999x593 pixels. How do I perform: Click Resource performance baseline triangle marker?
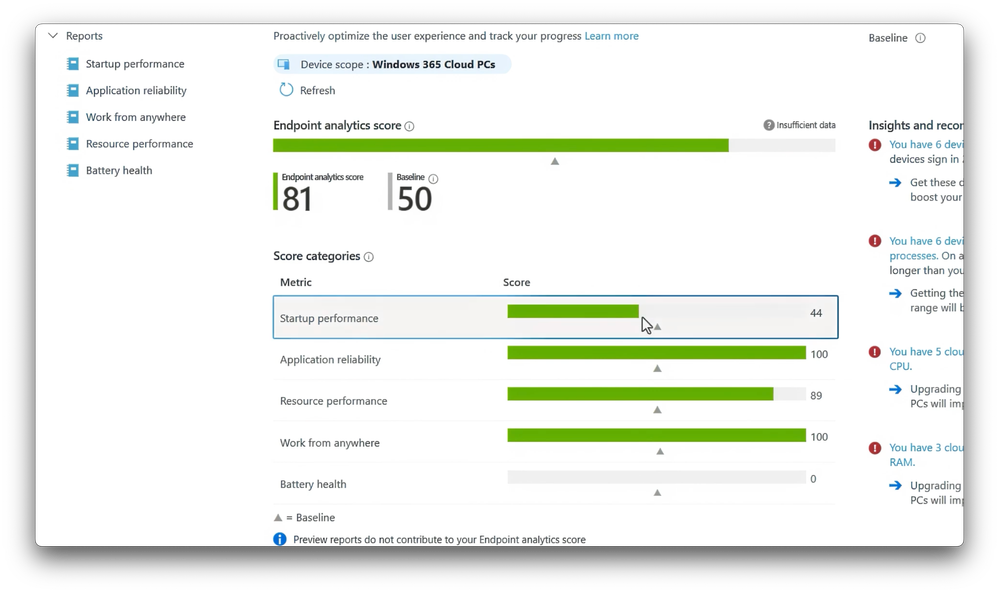658,410
